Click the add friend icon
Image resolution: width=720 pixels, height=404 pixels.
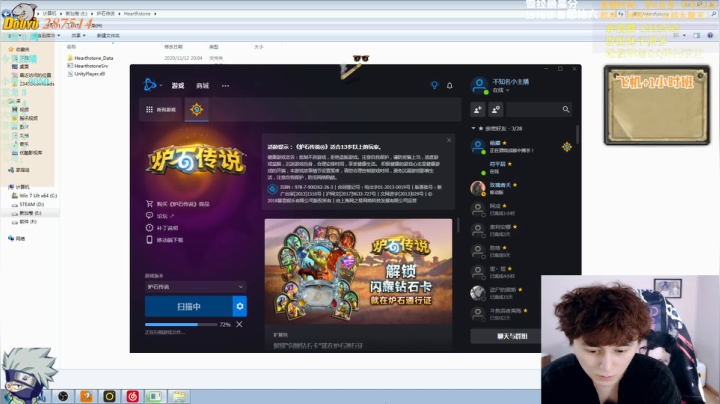click(x=478, y=109)
